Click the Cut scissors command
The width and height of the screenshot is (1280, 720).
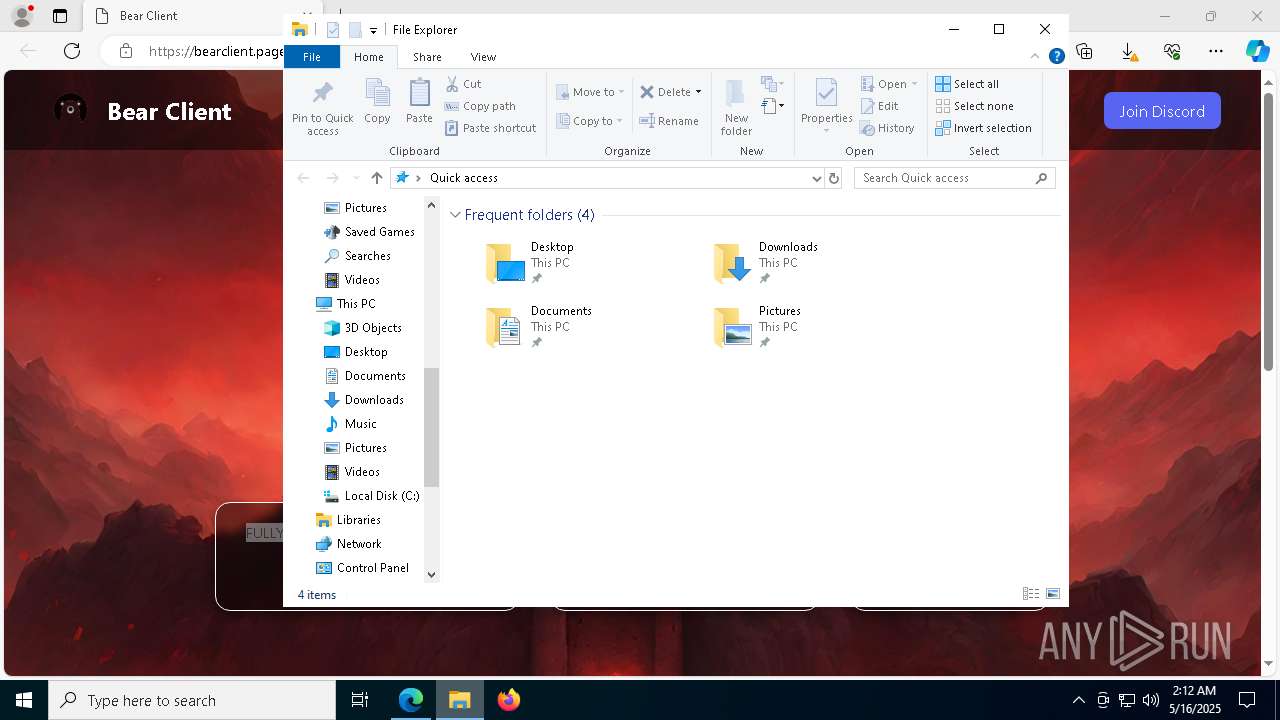tap(463, 84)
